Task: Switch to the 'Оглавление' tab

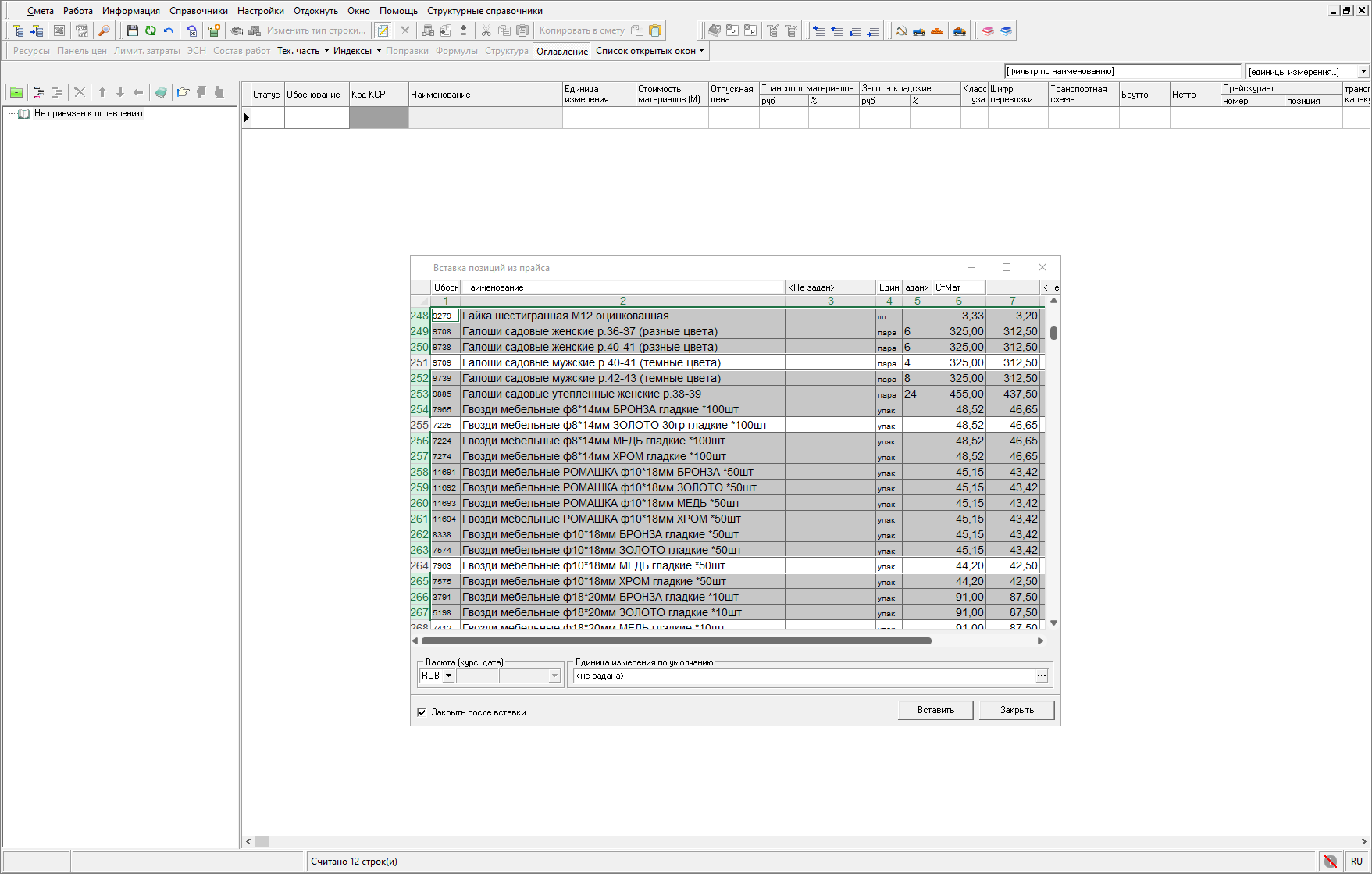Action: click(x=562, y=51)
